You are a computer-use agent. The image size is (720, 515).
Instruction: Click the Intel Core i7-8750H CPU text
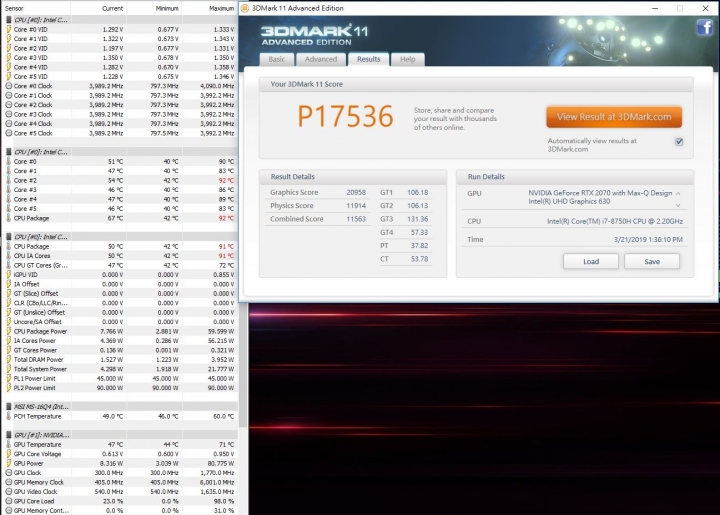(x=614, y=221)
